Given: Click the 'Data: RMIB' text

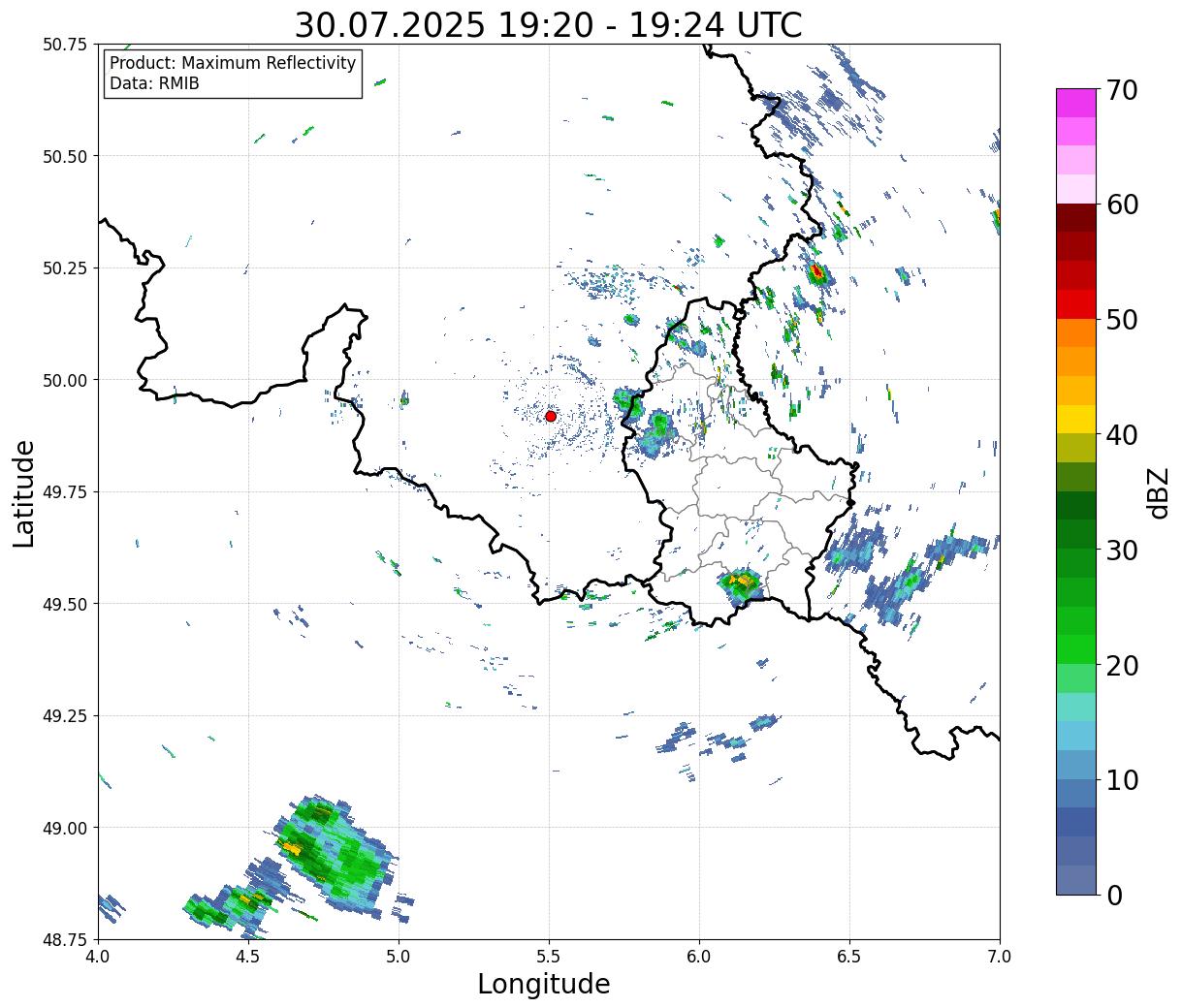Looking at the screenshot, I should (x=154, y=83).
